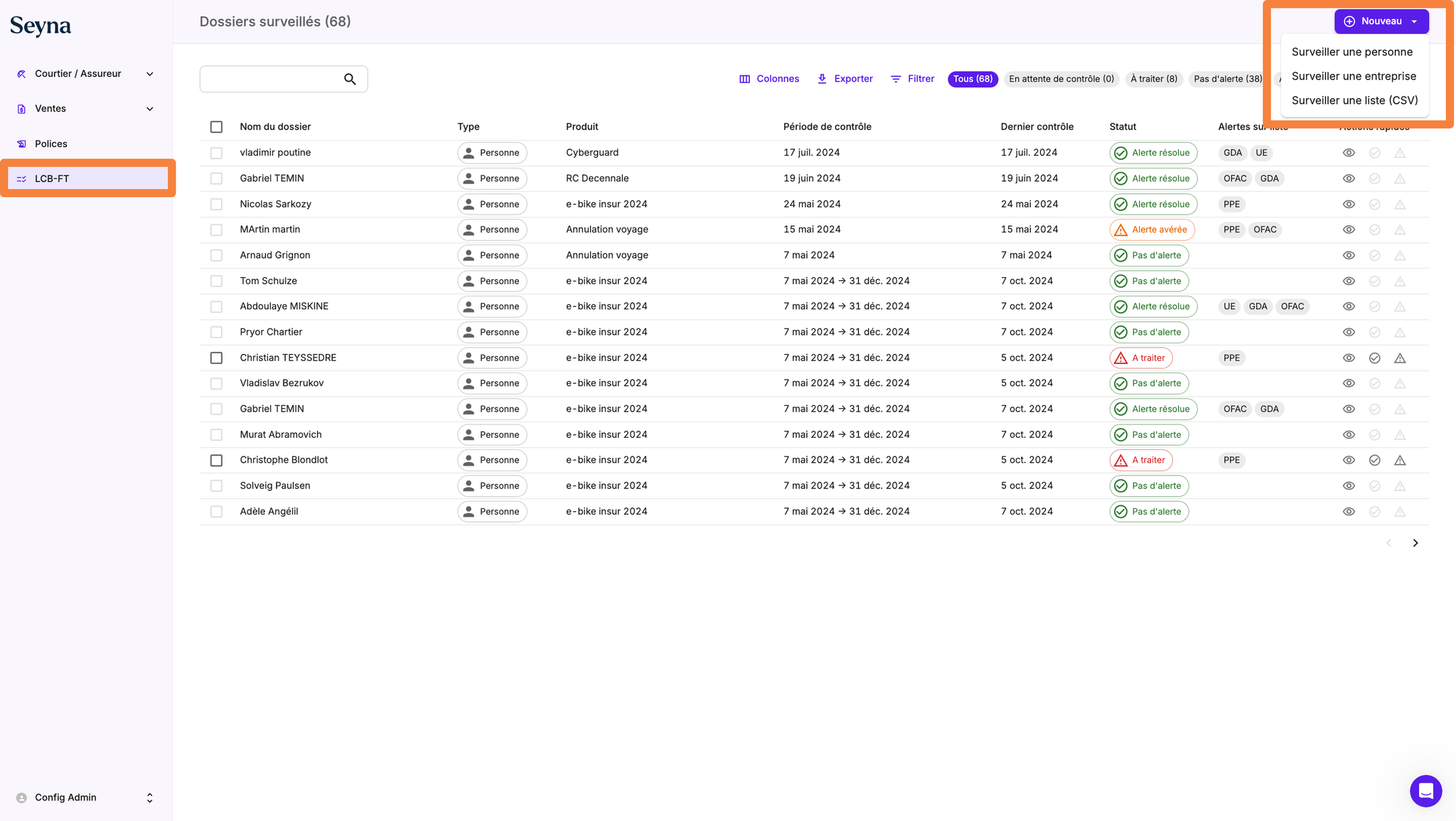Click eye icon for Vladislav Bezrukov
Image resolution: width=1456 pixels, height=821 pixels.
click(1349, 383)
